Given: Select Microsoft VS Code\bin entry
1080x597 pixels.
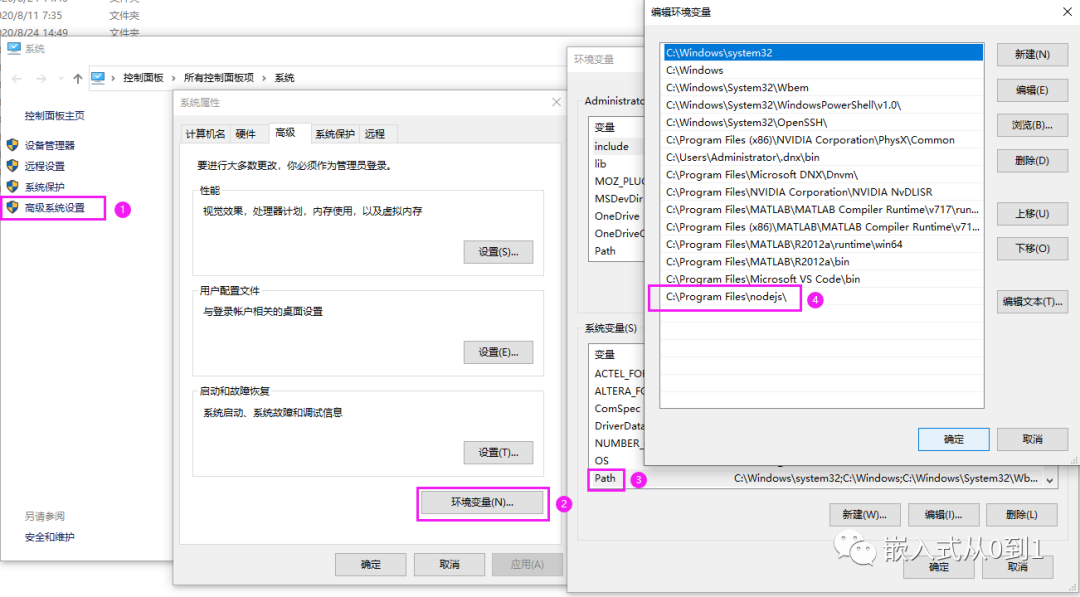Looking at the screenshot, I should tap(822, 279).
